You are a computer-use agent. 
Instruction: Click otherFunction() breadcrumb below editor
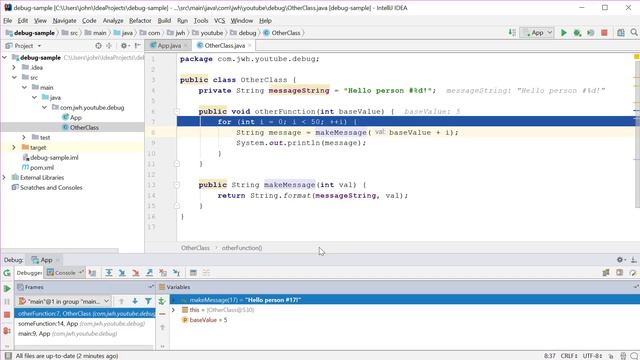(x=242, y=248)
